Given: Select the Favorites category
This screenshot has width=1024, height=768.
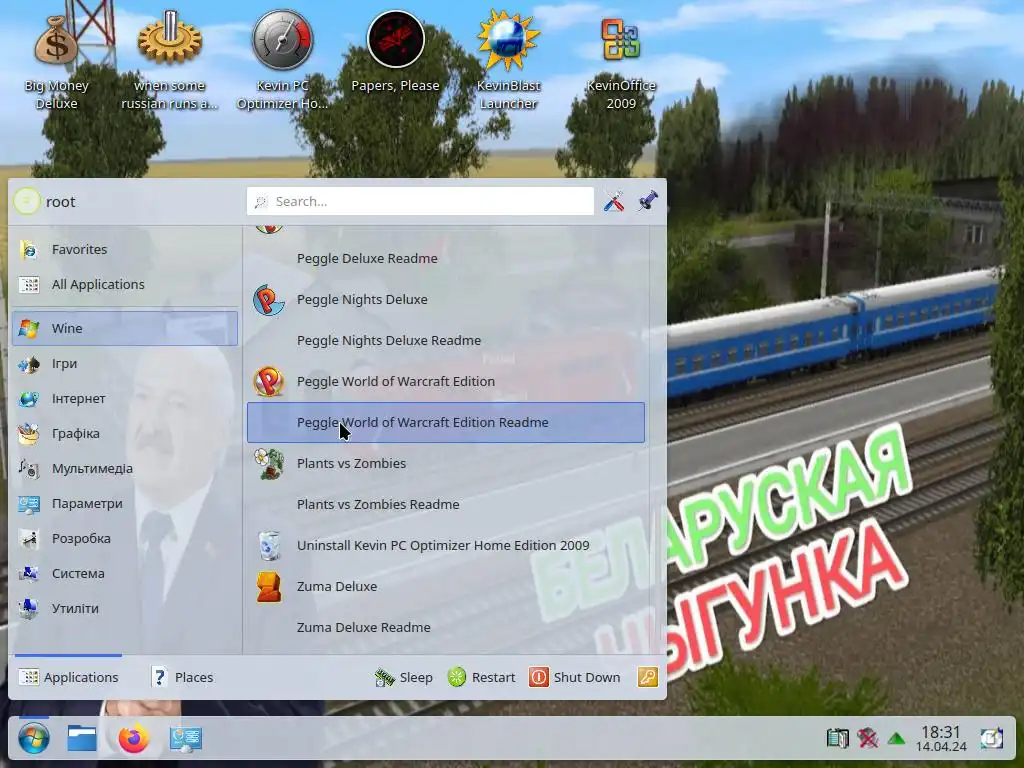Looking at the screenshot, I should click(x=125, y=249).
